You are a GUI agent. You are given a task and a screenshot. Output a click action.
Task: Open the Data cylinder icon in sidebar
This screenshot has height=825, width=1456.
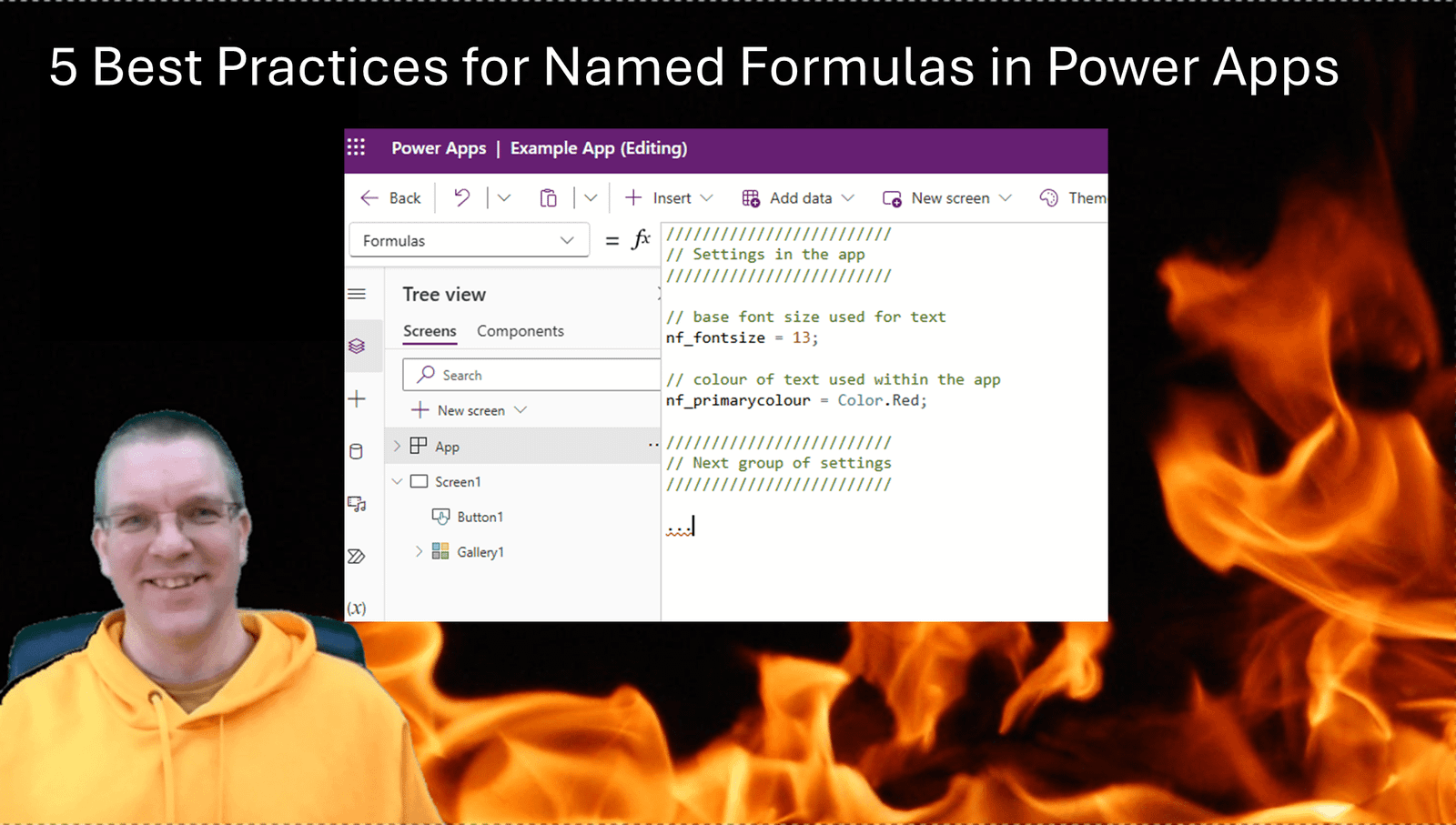point(357,451)
